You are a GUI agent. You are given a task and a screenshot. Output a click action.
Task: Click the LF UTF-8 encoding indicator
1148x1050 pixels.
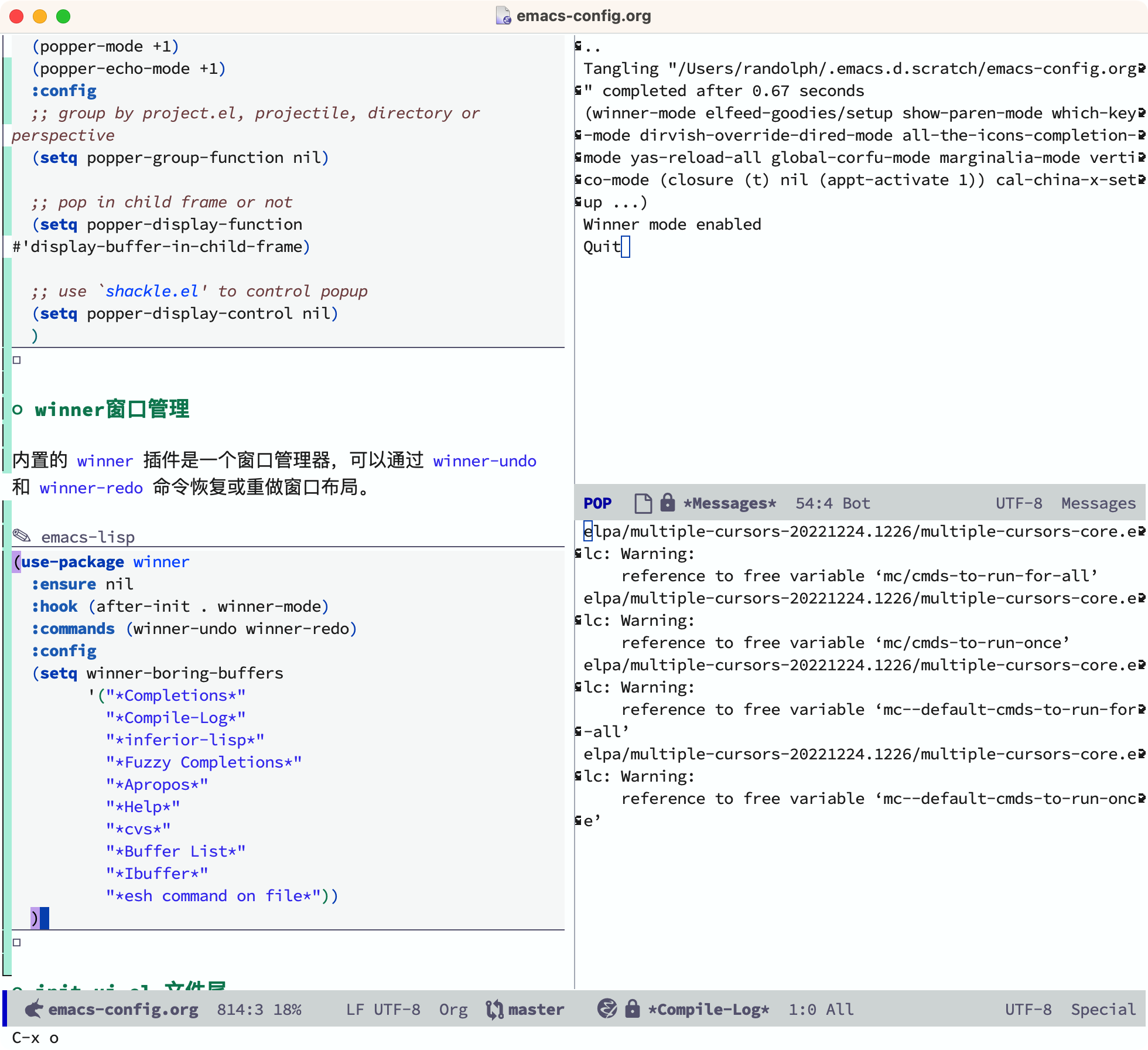coord(383,1010)
